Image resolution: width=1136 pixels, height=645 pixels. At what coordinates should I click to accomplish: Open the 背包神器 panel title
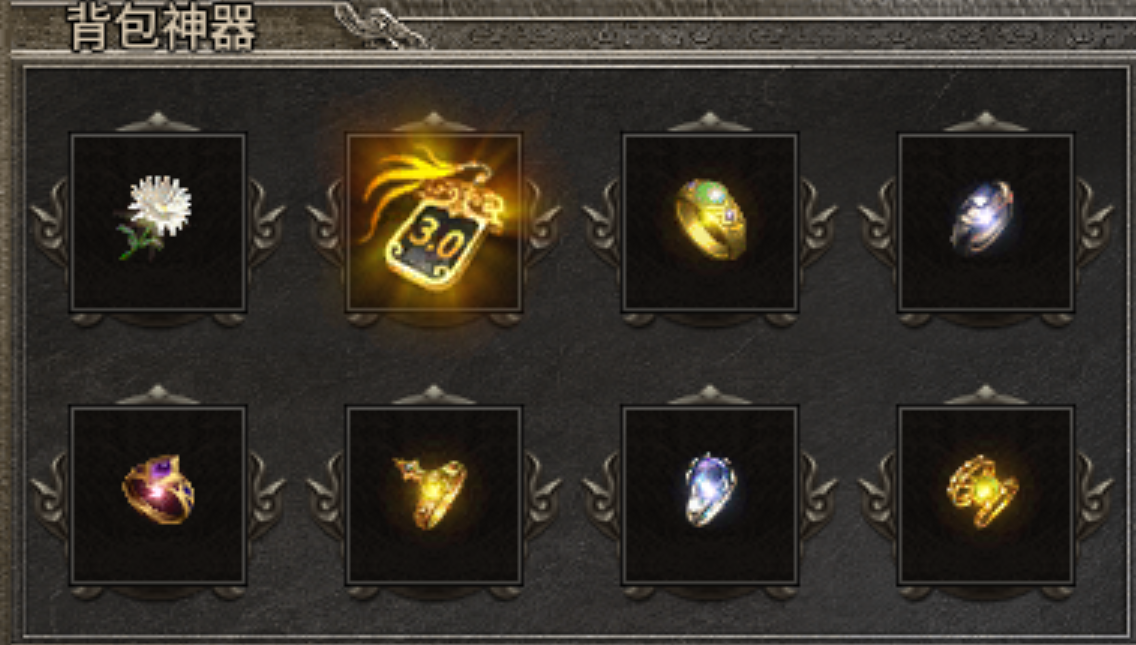pyautogui.click(x=162, y=30)
